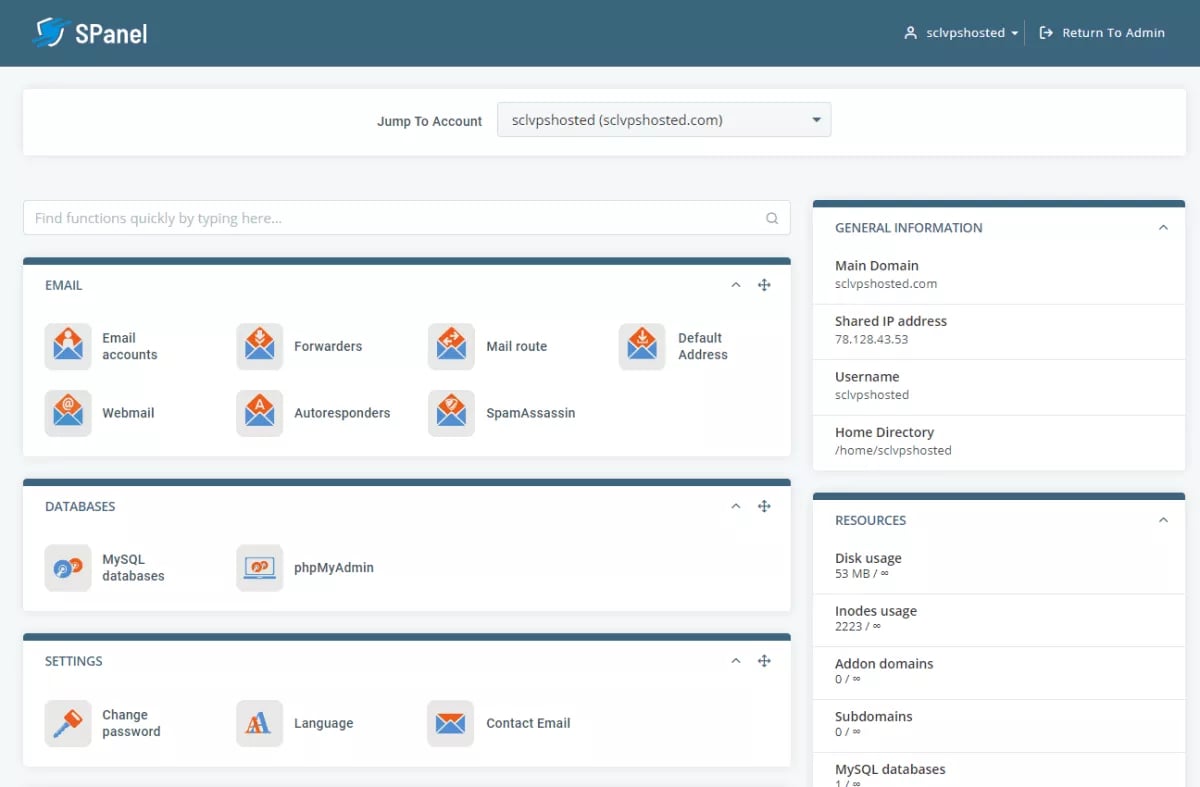Collapse the GENERAL INFORMATION panel
Viewport: 1200px width, 787px height.
pos(1163,227)
